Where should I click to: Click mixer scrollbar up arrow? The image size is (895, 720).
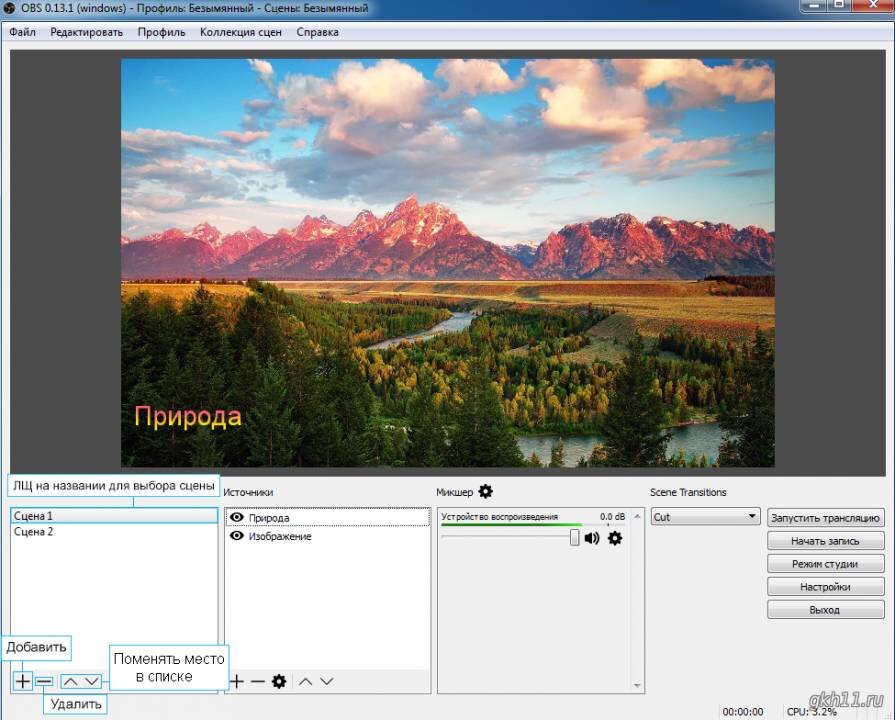pos(638,516)
